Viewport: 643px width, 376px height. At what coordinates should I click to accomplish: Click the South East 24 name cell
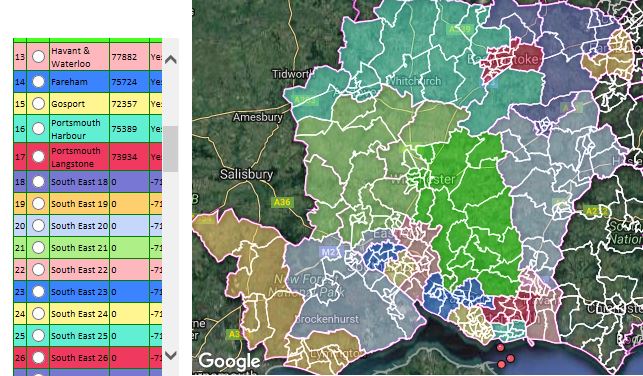click(80, 314)
